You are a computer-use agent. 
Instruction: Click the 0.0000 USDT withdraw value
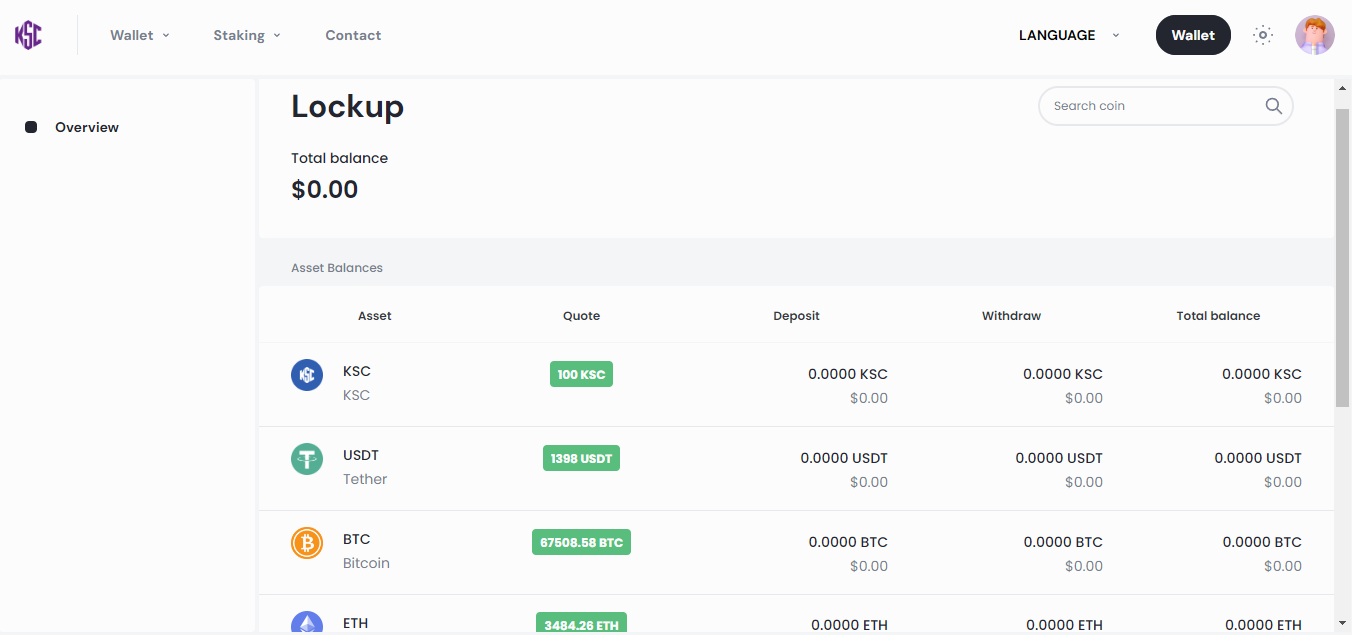tap(1059, 458)
